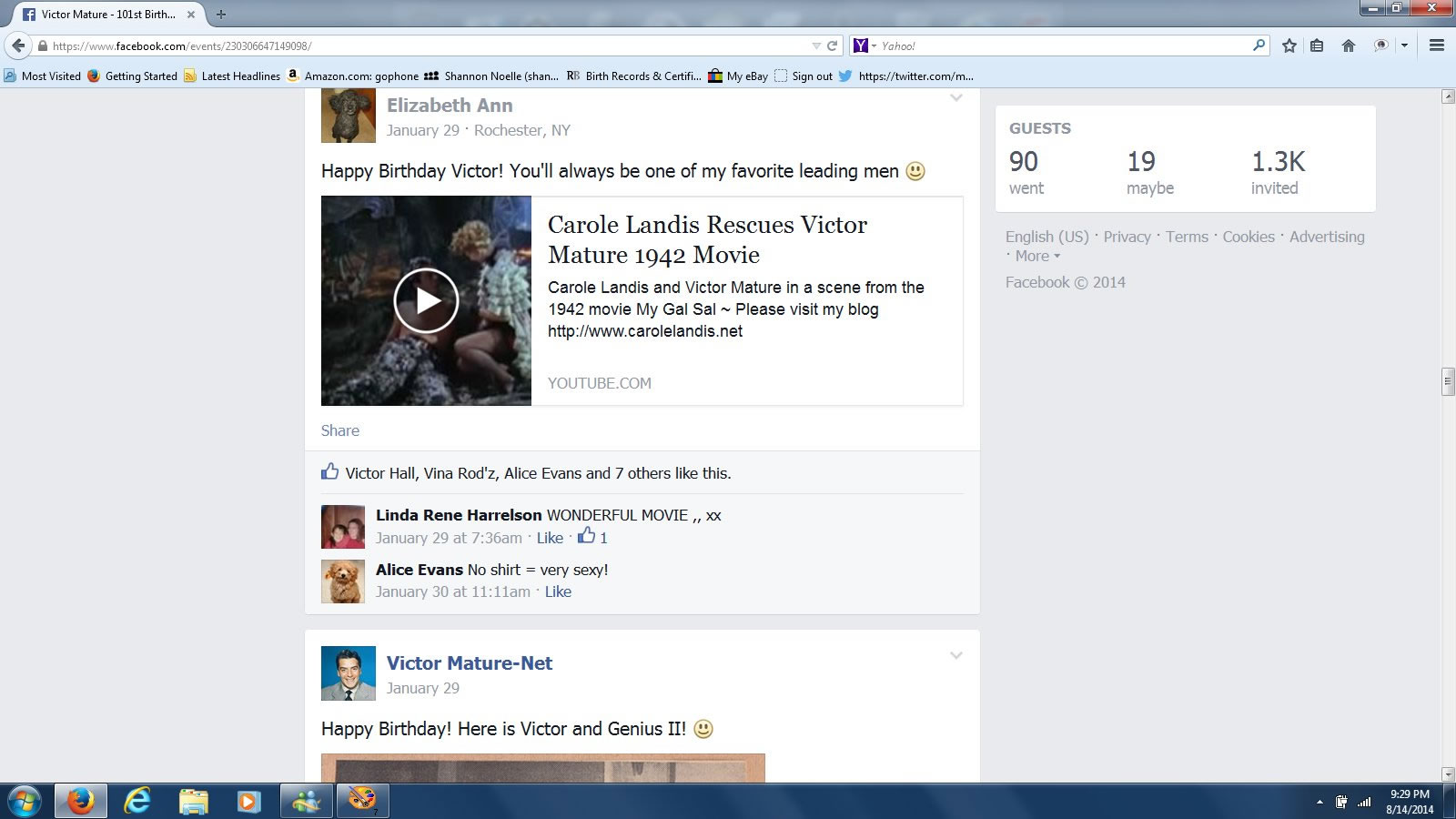Open the URL history dropdown arrow
This screenshot has height=819, width=1456.
pos(816,45)
